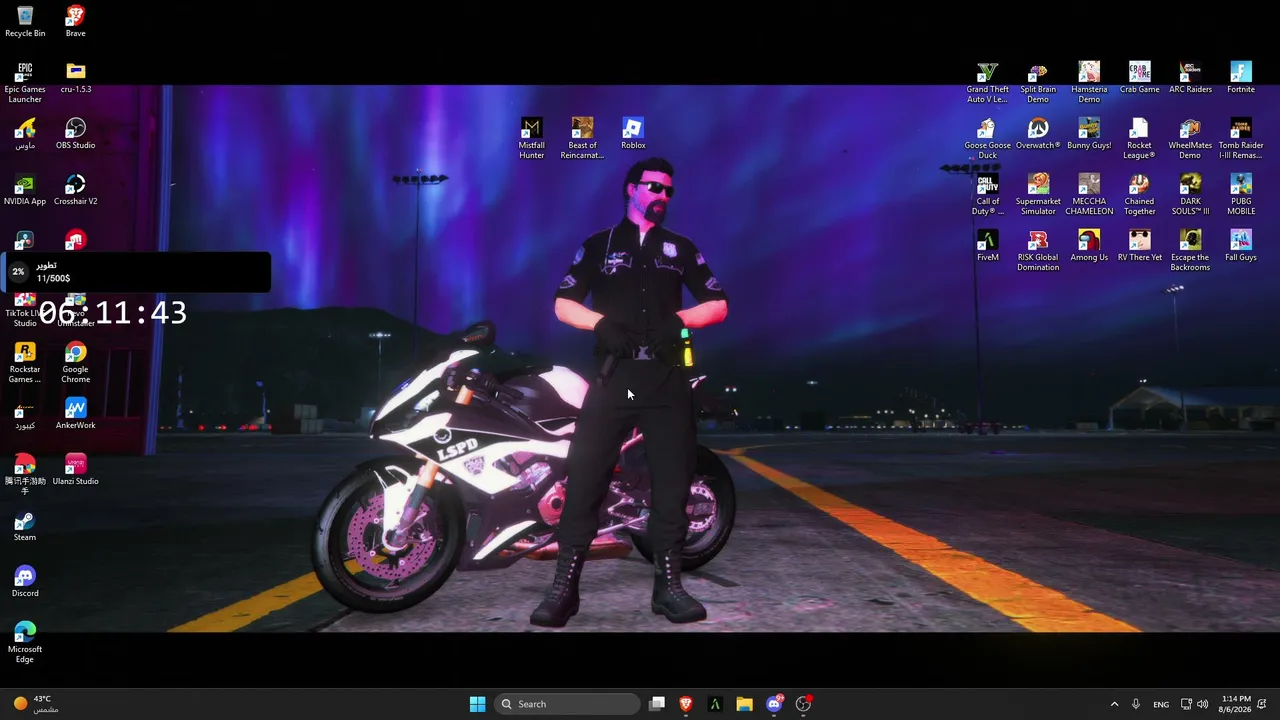Launch the DARK SOULS III shortcut
1280x720 pixels.
click(x=1190, y=194)
